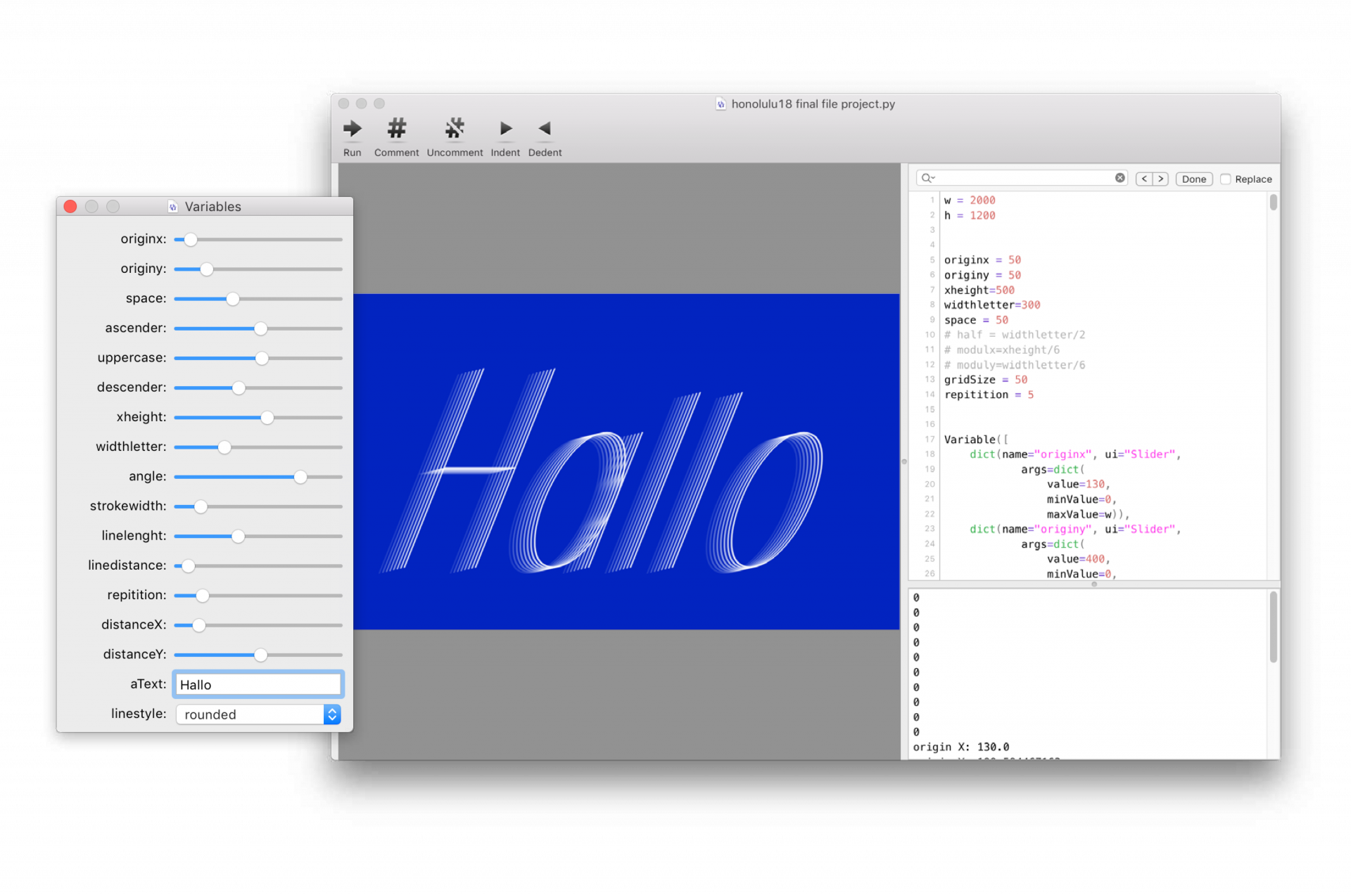Click the Hallo artwork canvas preview
The image size is (1351, 896).
626,461
